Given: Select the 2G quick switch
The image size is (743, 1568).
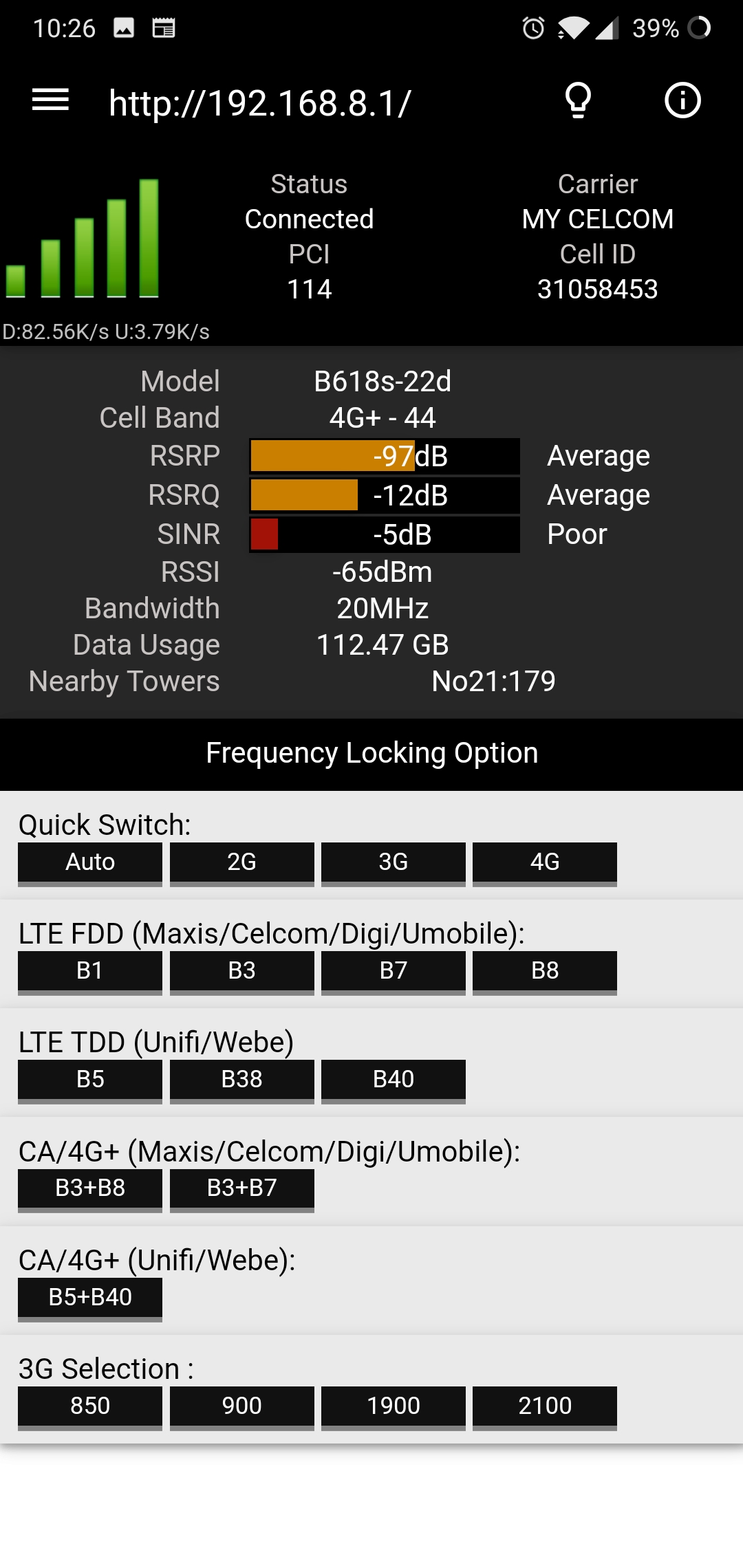Looking at the screenshot, I should [242, 864].
